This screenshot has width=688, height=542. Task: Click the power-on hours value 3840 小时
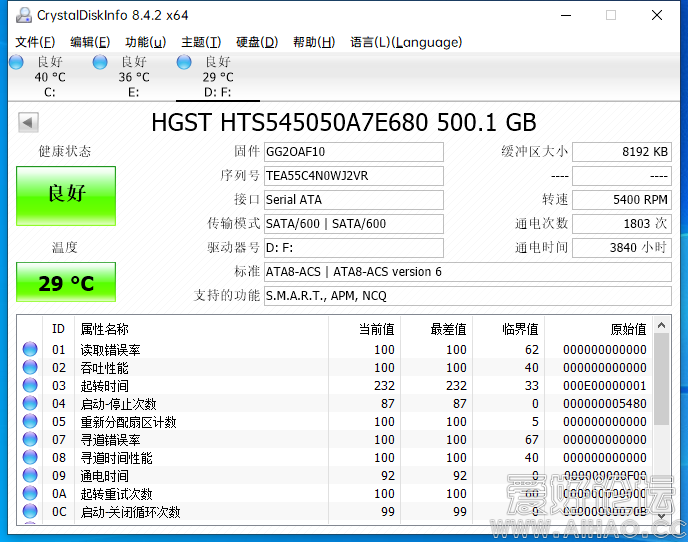point(622,248)
